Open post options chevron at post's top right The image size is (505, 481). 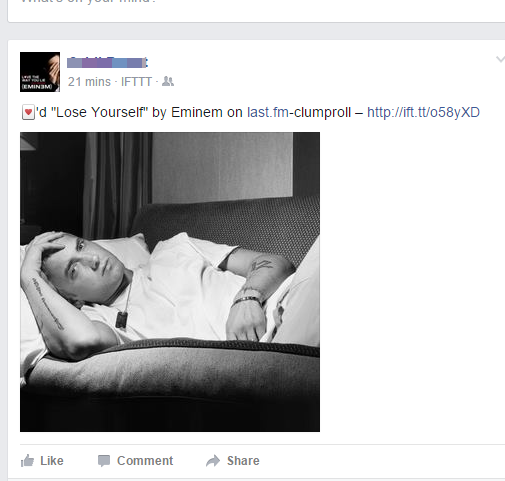tap(500, 60)
